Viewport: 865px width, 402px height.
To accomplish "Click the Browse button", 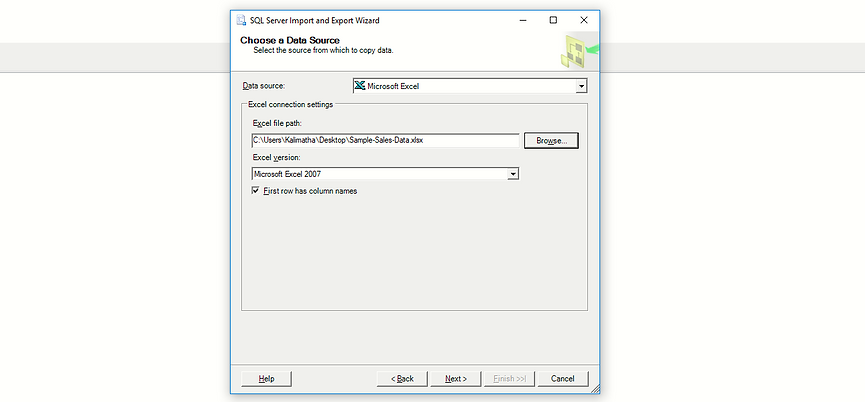I will pyautogui.click(x=551, y=141).
